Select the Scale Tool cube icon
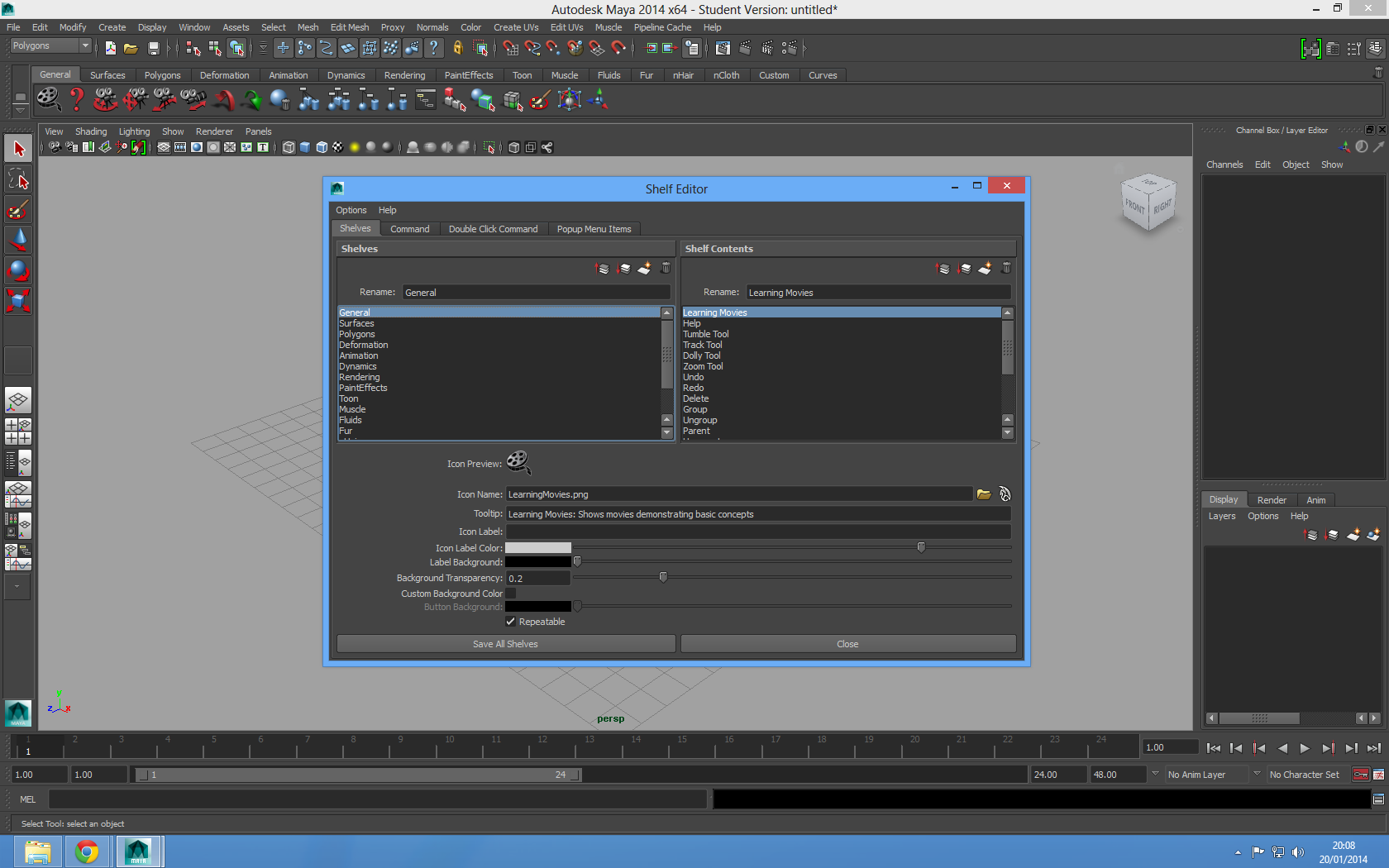The width and height of the screenshot is (1389, 868). (18, 300)
